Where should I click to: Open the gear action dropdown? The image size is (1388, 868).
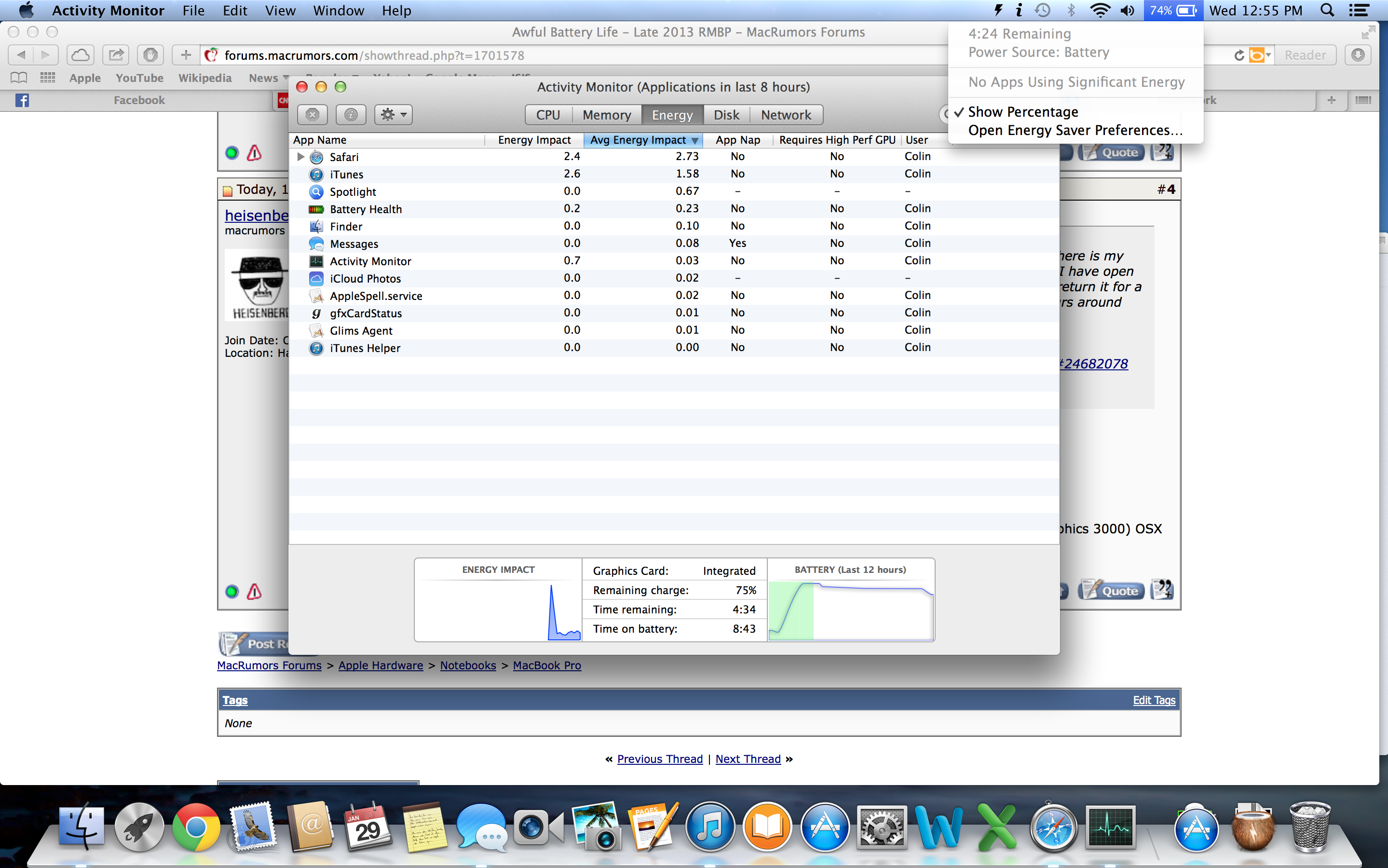pyautogui.click(x=393, y=115)
